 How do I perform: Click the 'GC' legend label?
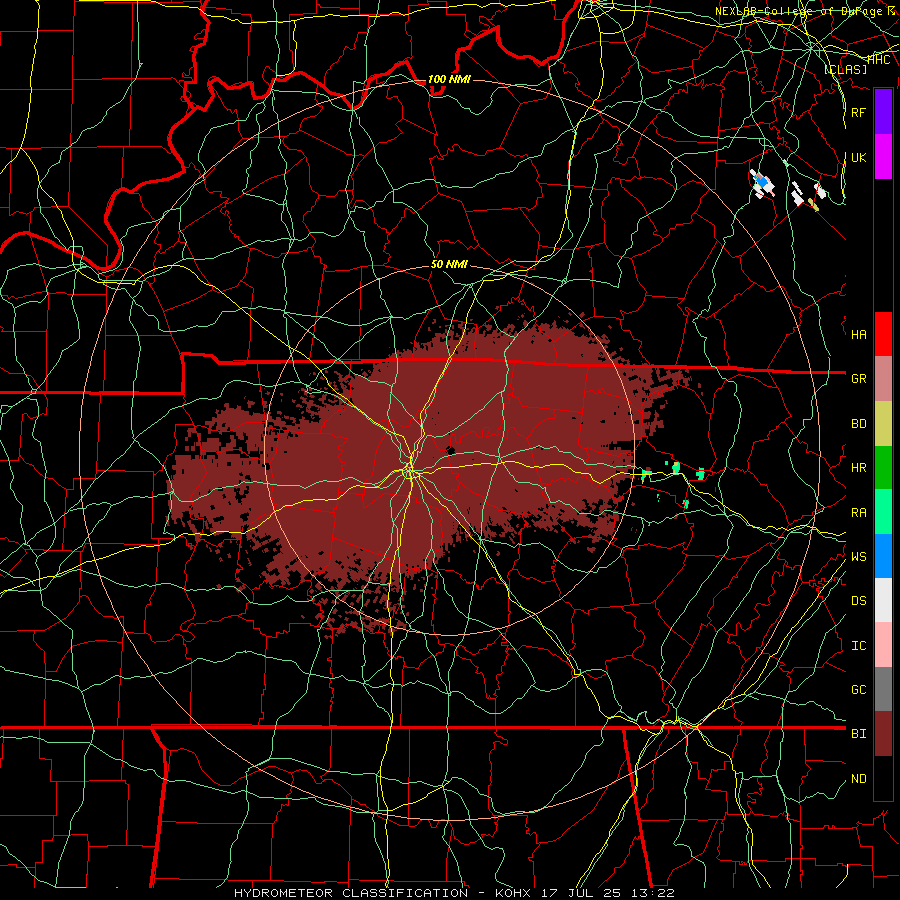tap(859, 690)
